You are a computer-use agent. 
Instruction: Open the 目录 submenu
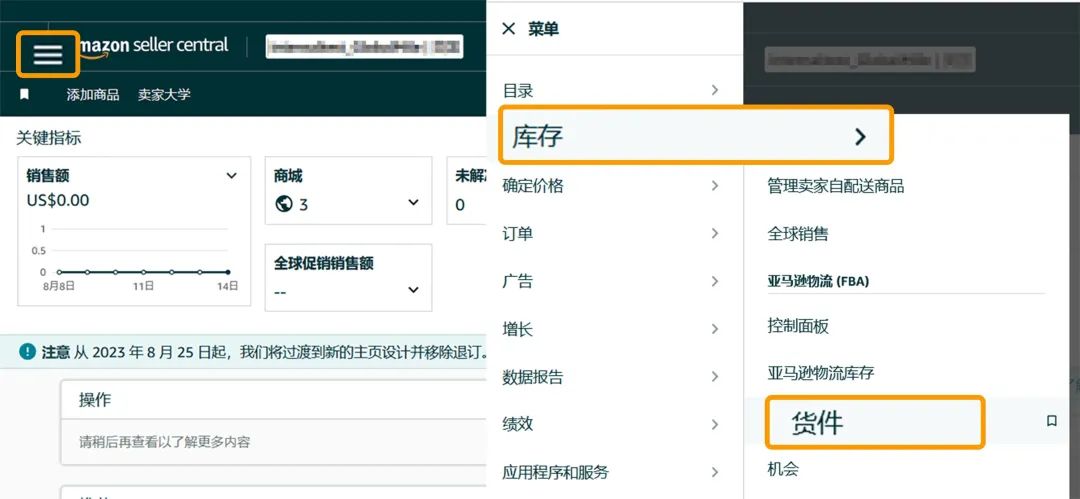tap(612, 90)
